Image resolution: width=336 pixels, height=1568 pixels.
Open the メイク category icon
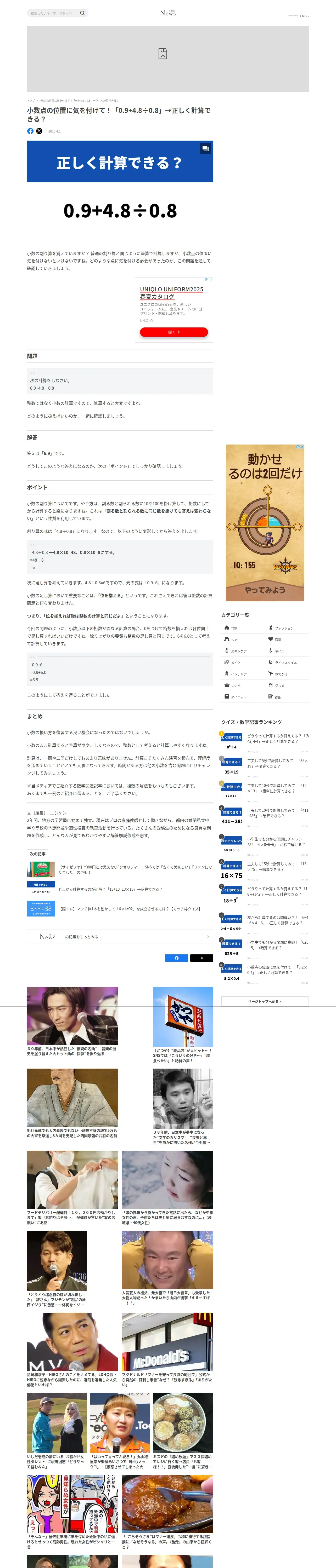coord(227,662)
